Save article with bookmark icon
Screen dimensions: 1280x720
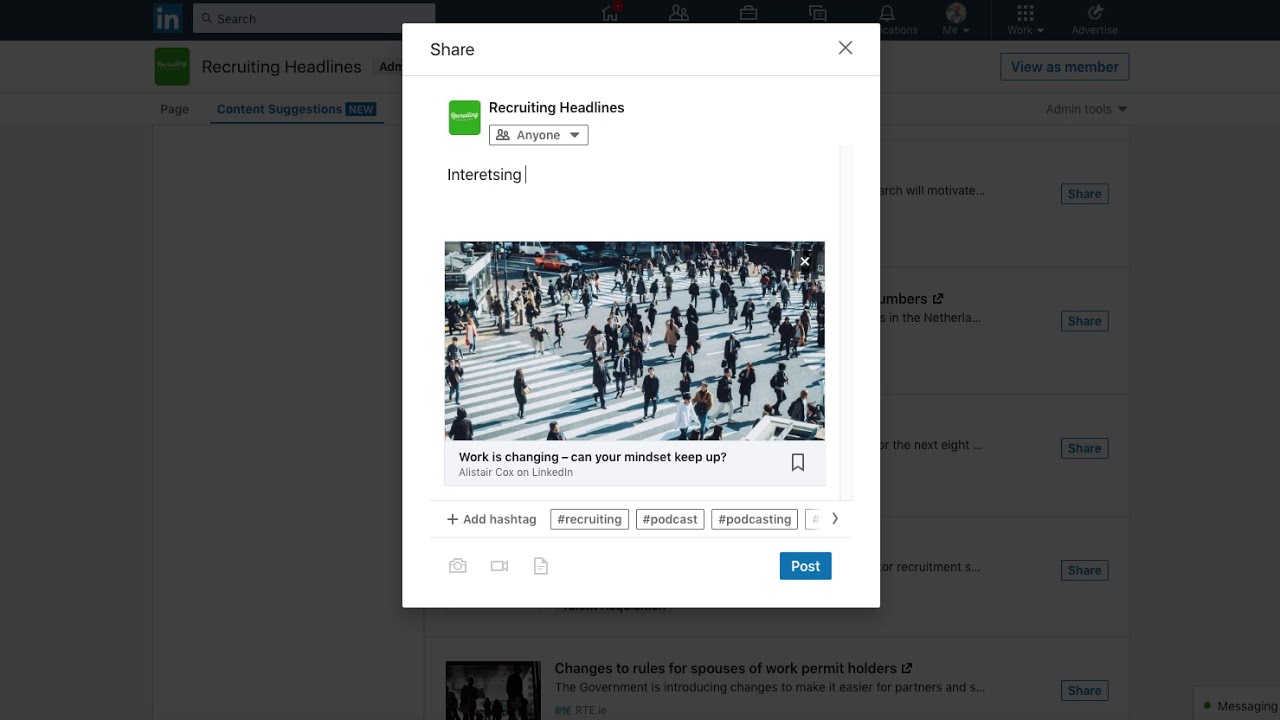(x=798, y=462)
